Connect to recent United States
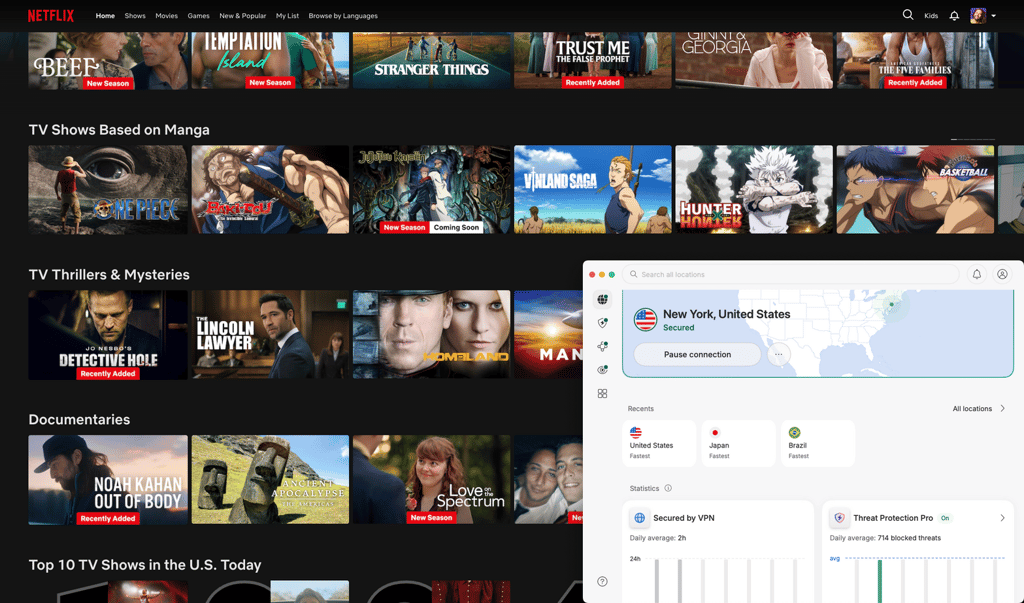 coord(659,444)
